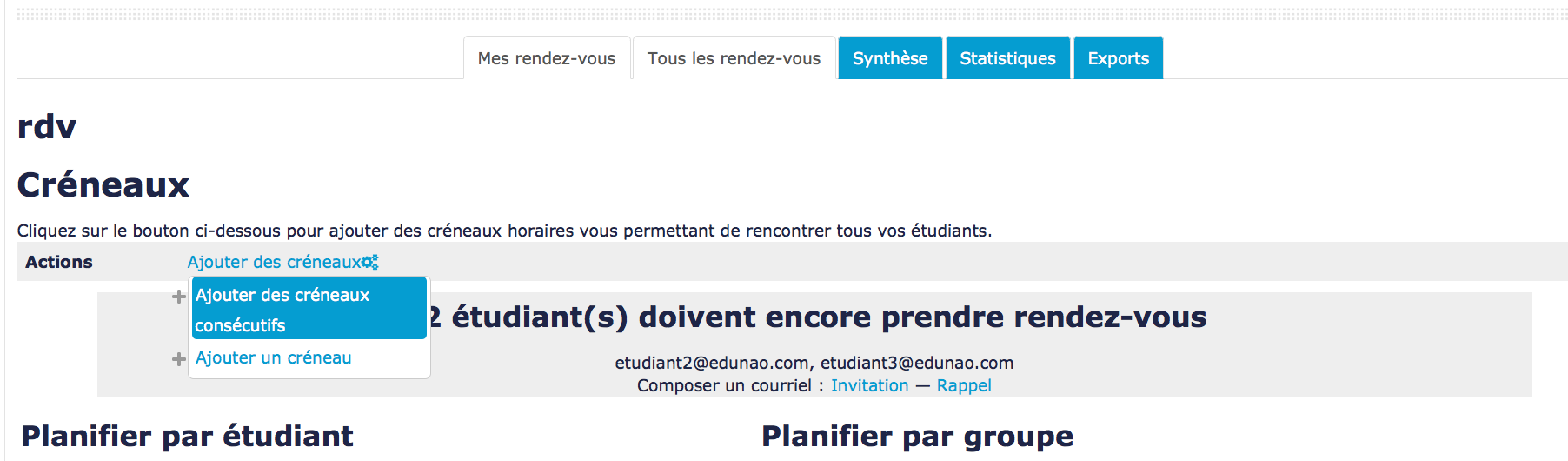The height and width of the screenshot is (461, 1568).
Task: Click the etudiant2@edunao.com address
Action: tap(712, 363)
